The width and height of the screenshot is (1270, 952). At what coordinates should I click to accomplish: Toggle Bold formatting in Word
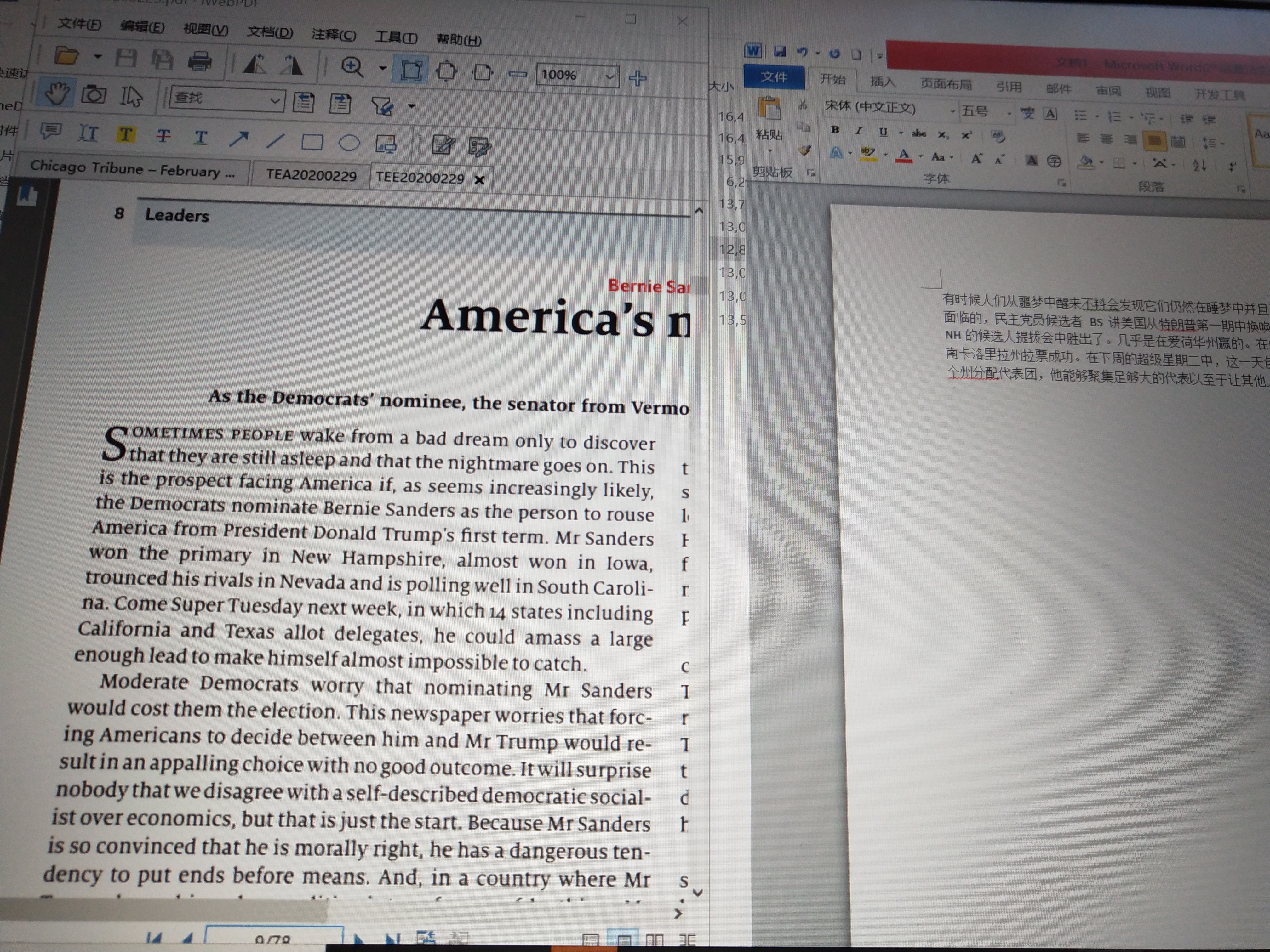click(x=835, y=130)
